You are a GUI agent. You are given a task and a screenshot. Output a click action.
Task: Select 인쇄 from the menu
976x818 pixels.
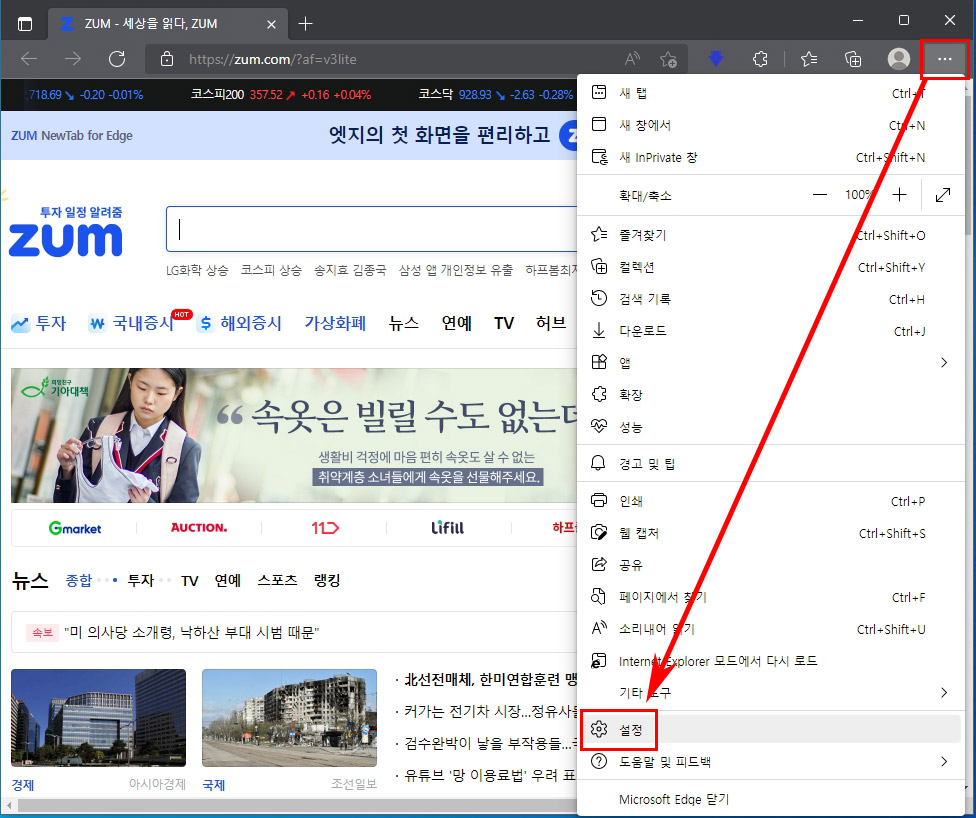pyautogui.click(x=771, y=501)
